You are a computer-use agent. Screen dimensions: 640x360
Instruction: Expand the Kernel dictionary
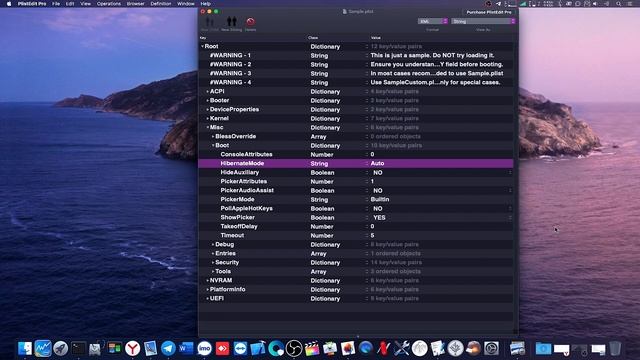207,118
